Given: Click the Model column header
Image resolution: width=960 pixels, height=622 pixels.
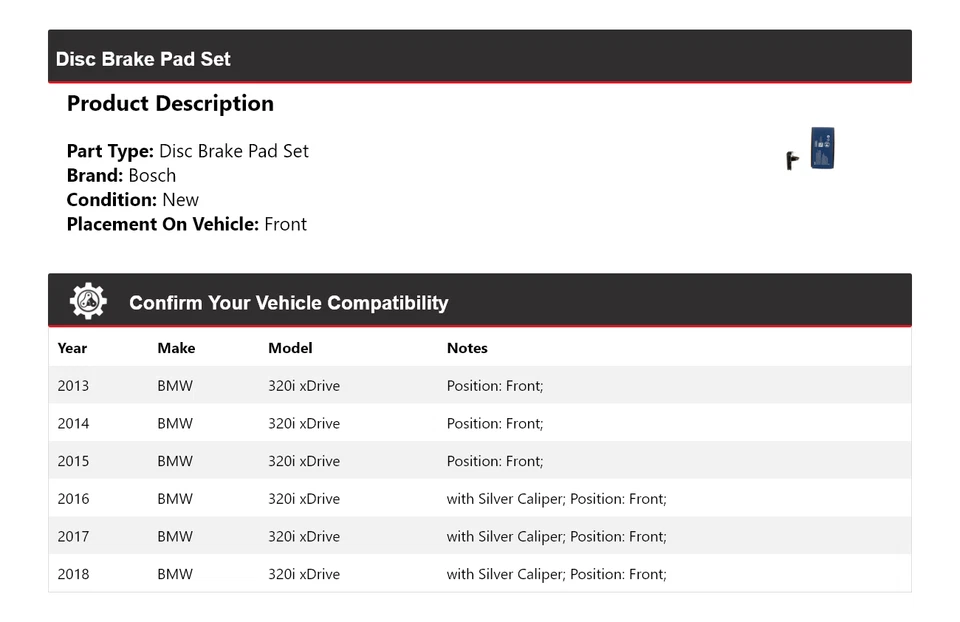Looking at the screenshot, I should pos(290,348).
